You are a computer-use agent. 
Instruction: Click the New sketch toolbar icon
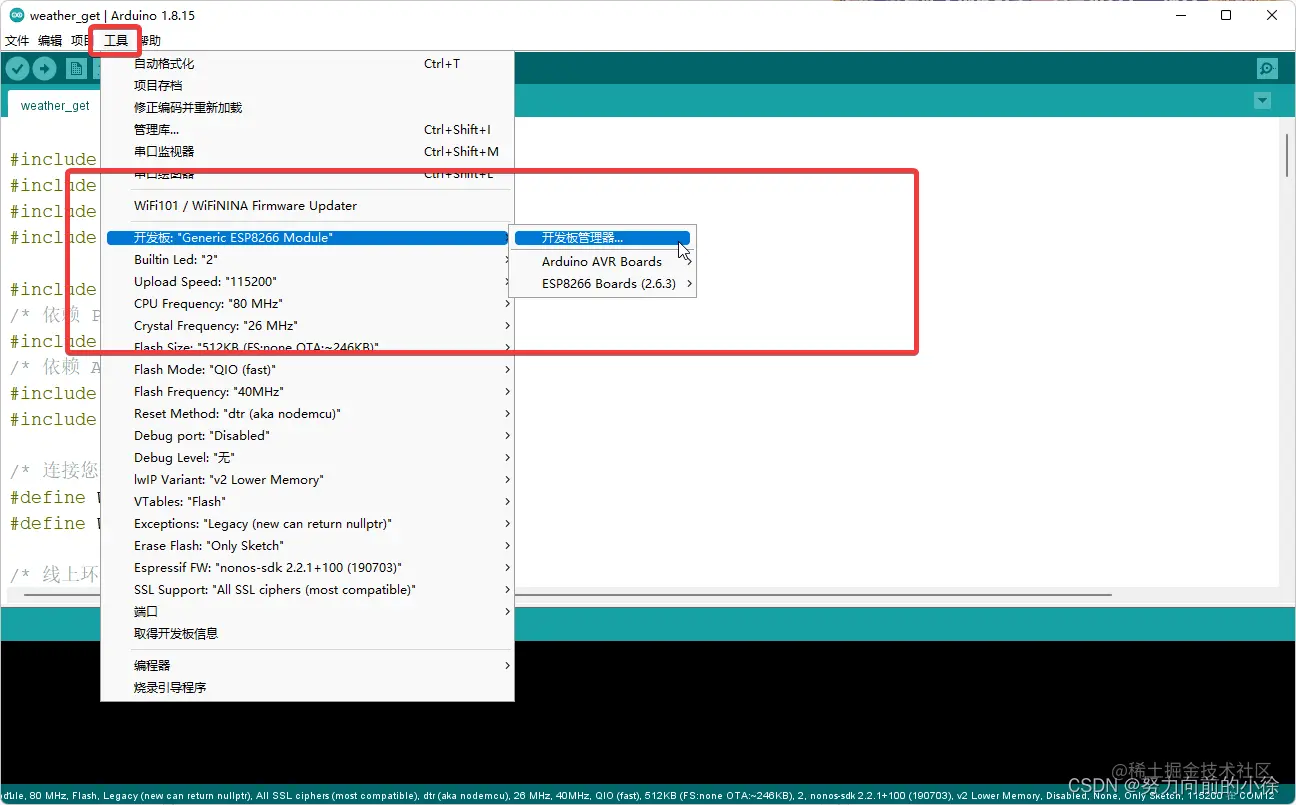pyautogui.click(x=76, y=68)
